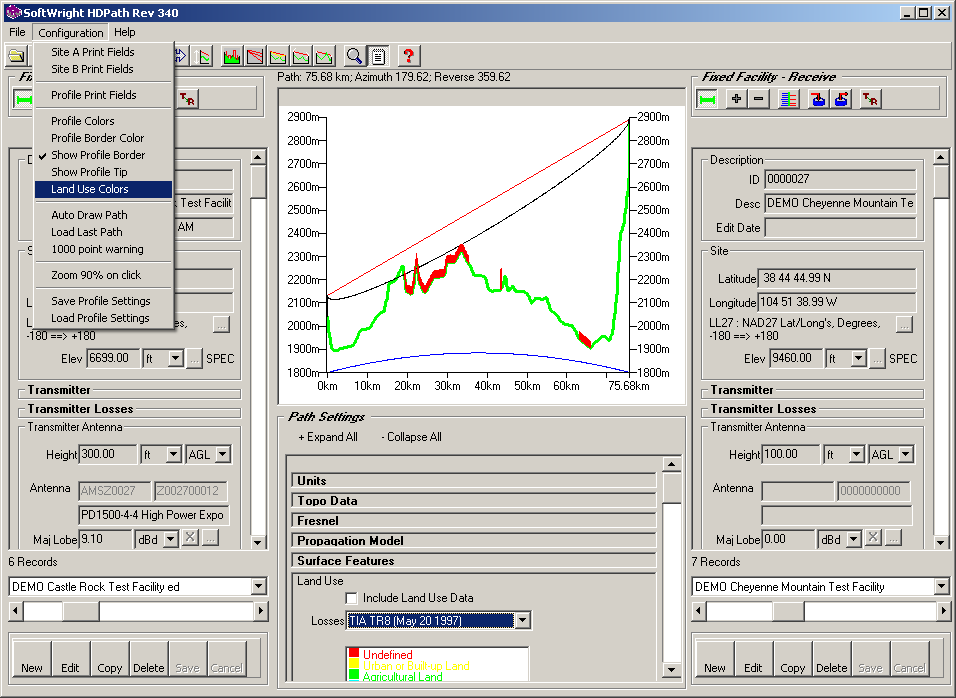Image resolution: width=956 pixels, height=698 pixels.
Task: Click the red diagonal lines profile toolbar icon
Action: pos(255,57)
